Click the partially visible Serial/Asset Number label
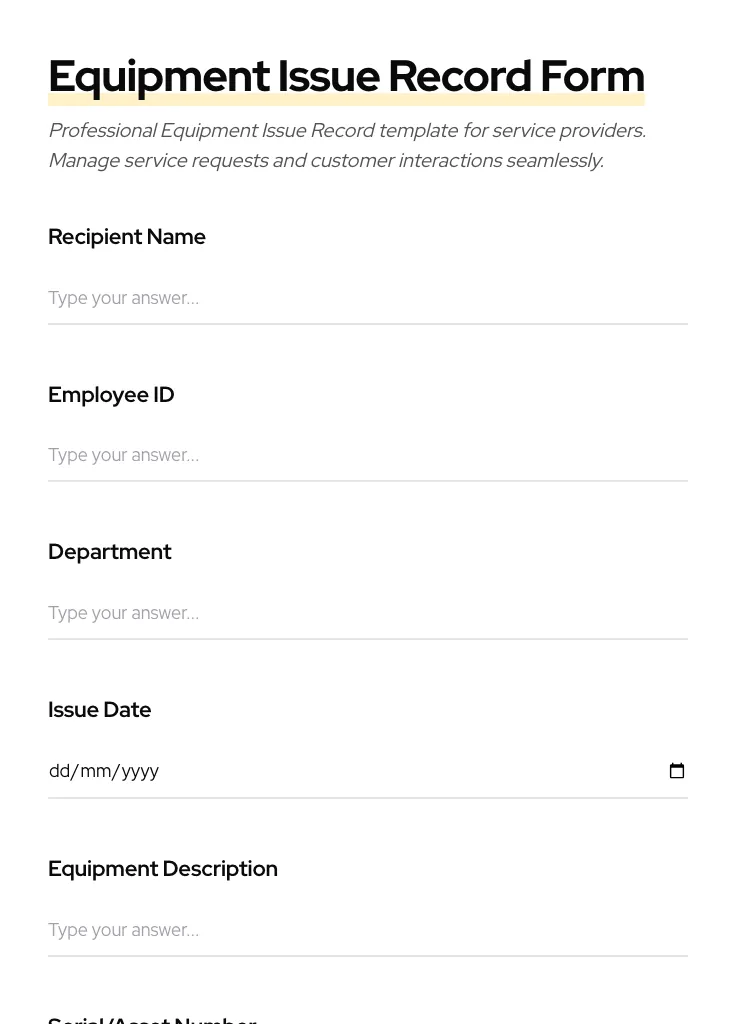The width and height of the screenshot is (736, 1024). (x=152, y=1019)
